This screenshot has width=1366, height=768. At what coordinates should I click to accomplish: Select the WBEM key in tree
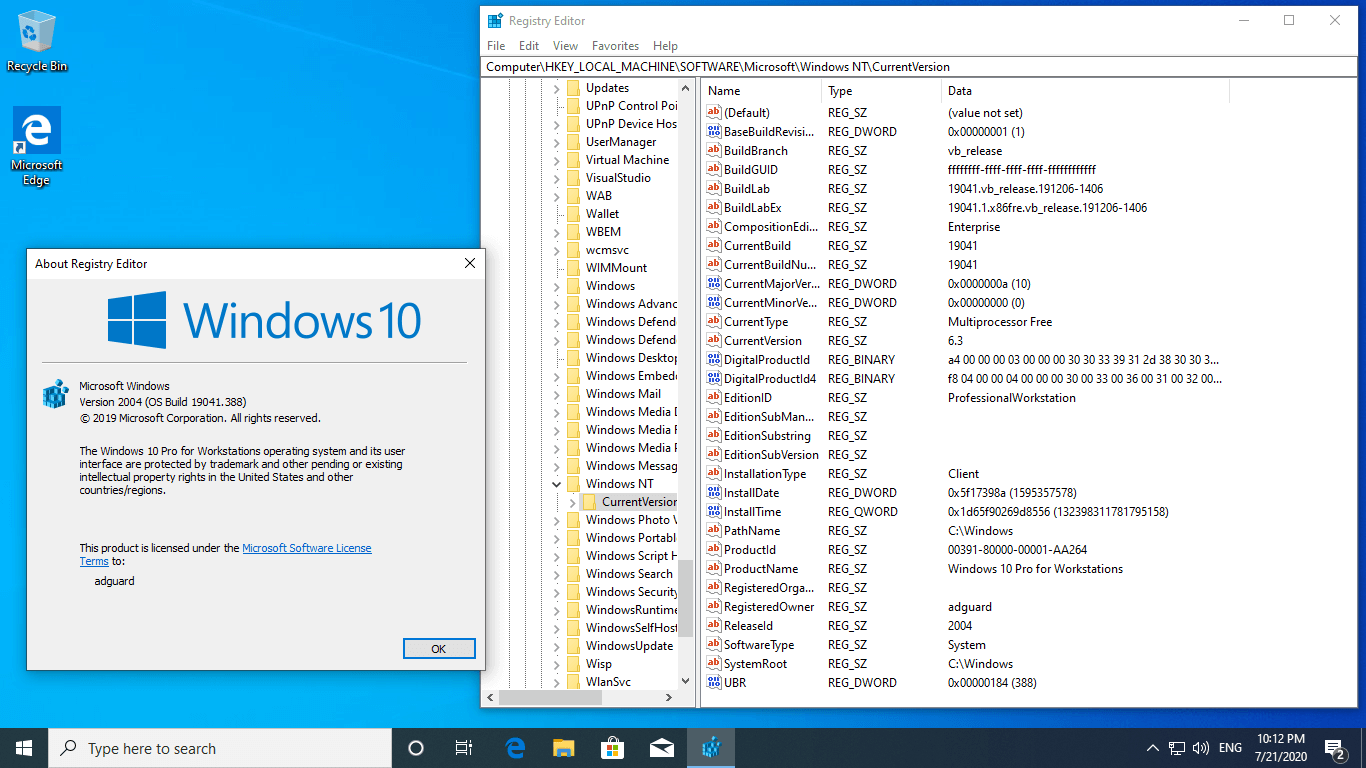pos(603,232)
